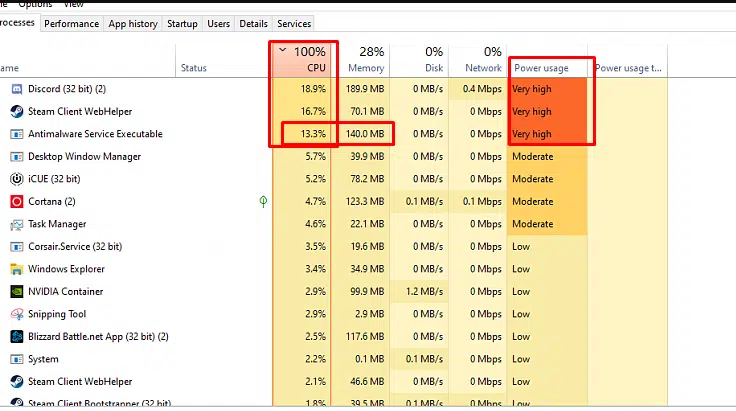736x411 pixels.
Task: Click the Windows Explorer folder icon
Action: point(16,269)
